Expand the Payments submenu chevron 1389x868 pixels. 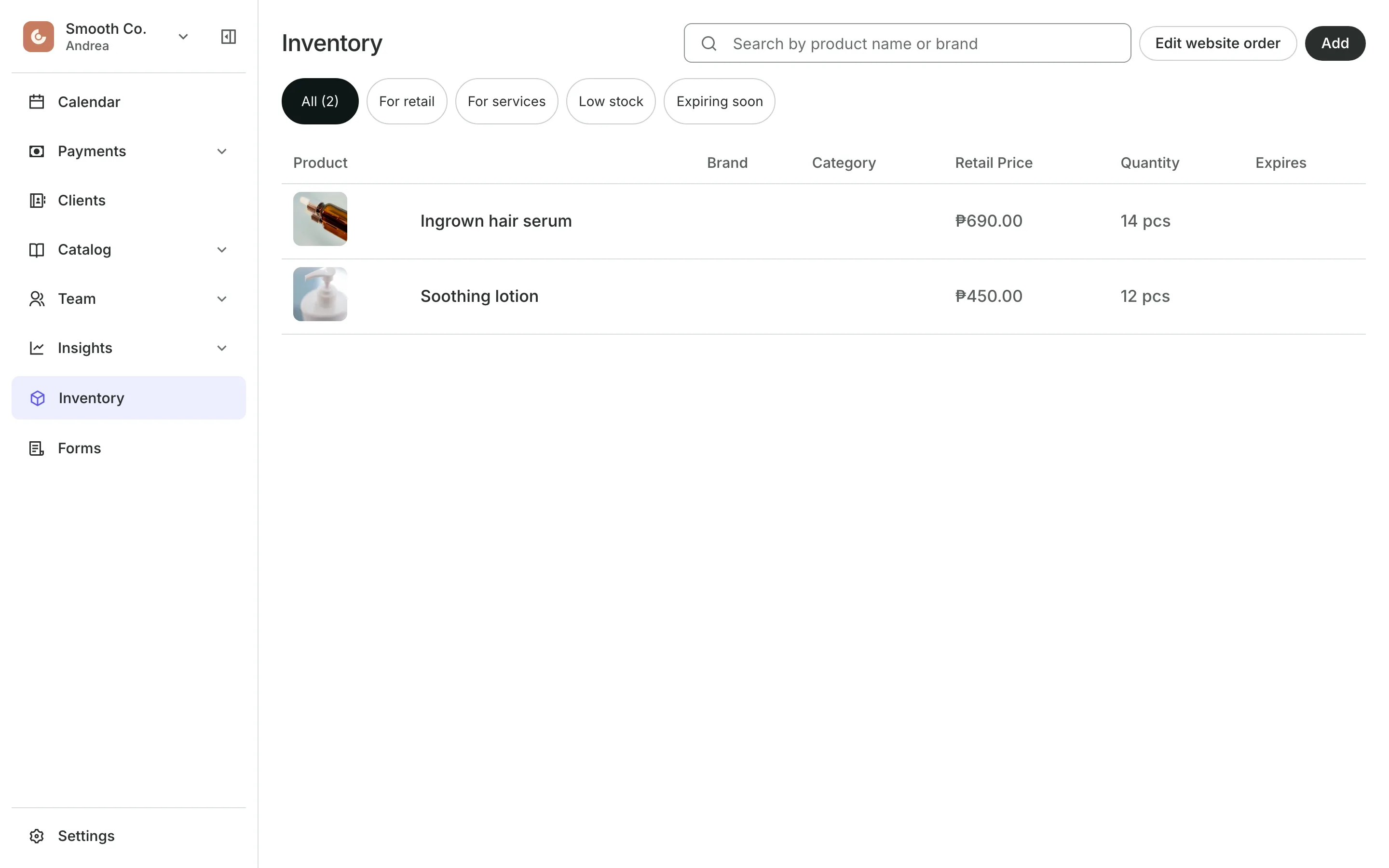221,151
